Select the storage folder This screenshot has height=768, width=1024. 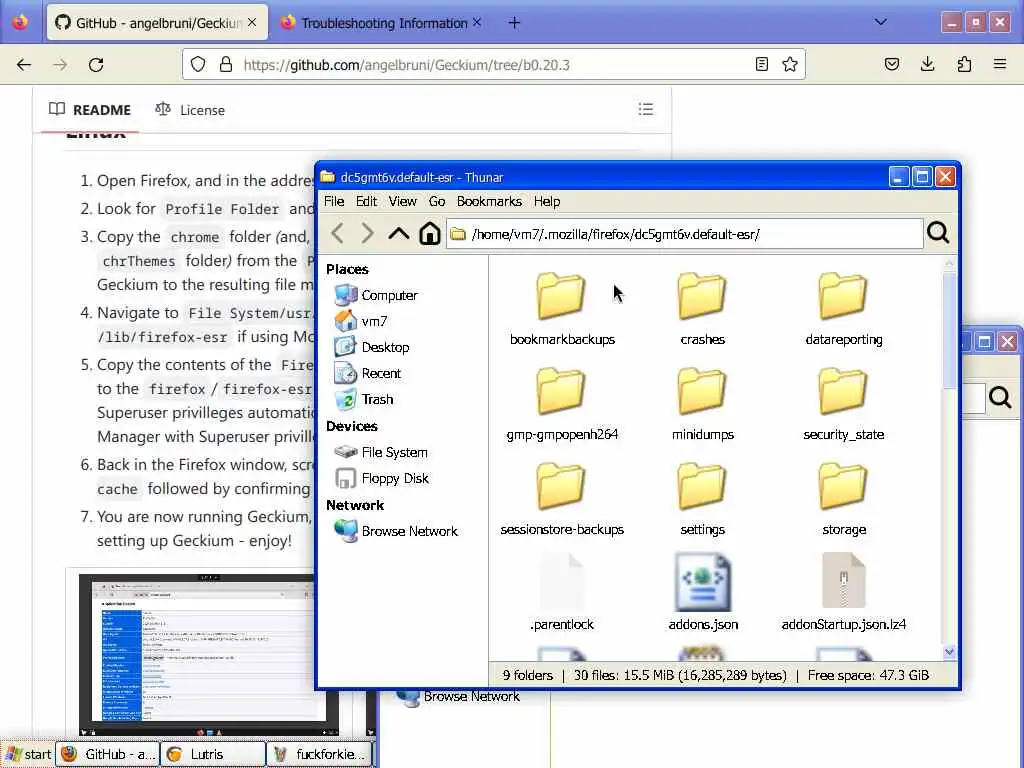(x=843, y=498)
